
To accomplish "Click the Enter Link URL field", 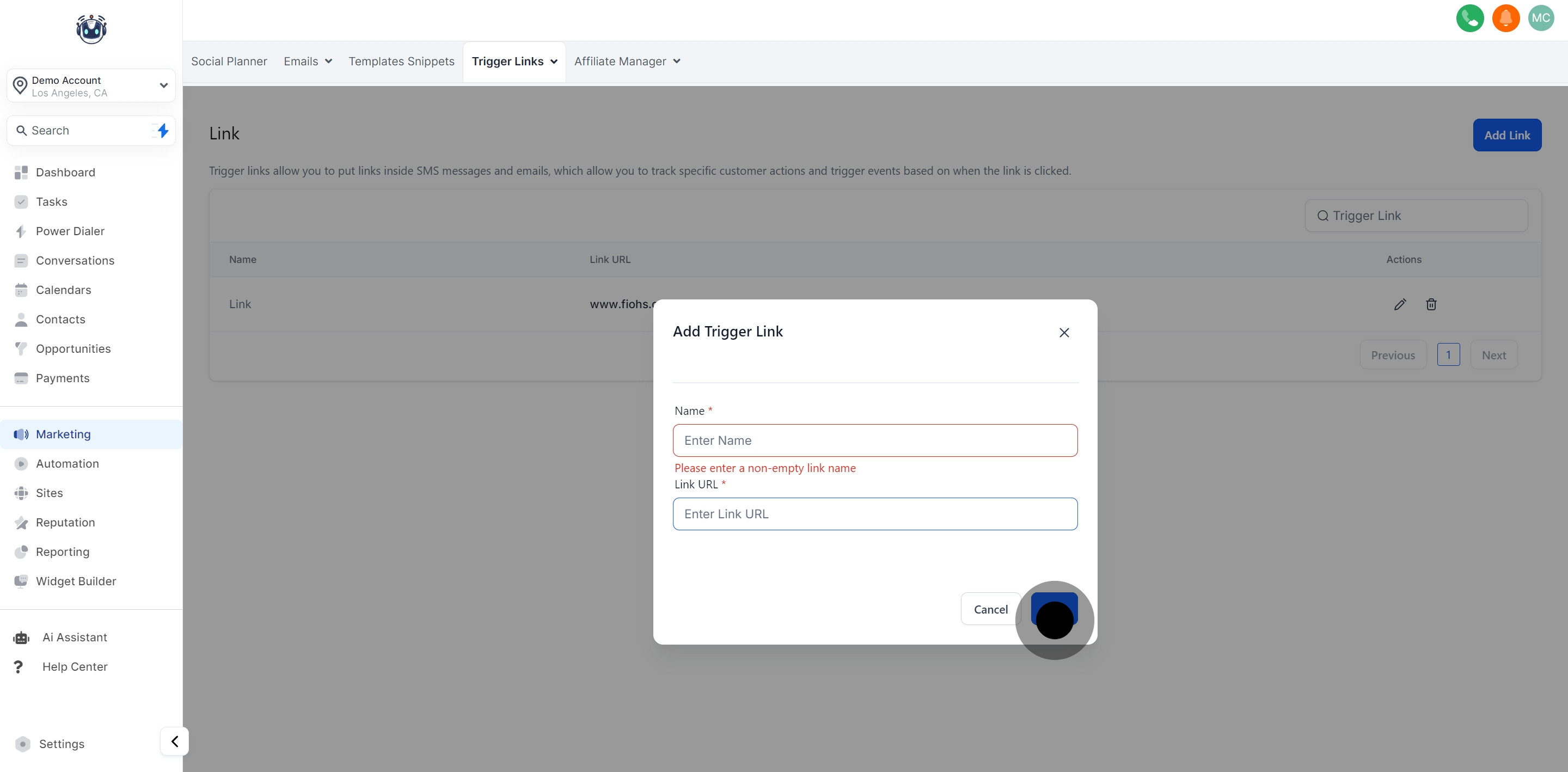I will pyautogui.click(x=875, y=514).
